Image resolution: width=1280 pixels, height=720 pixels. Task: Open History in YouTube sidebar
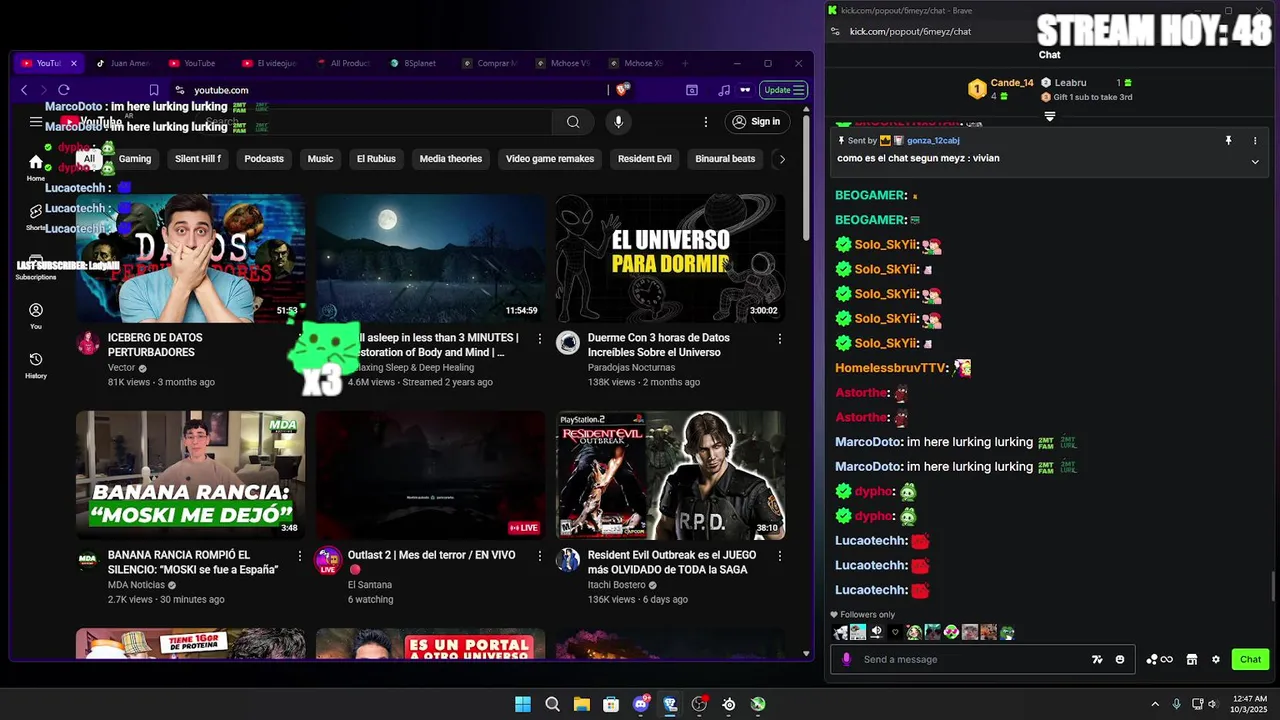(36, 365)
